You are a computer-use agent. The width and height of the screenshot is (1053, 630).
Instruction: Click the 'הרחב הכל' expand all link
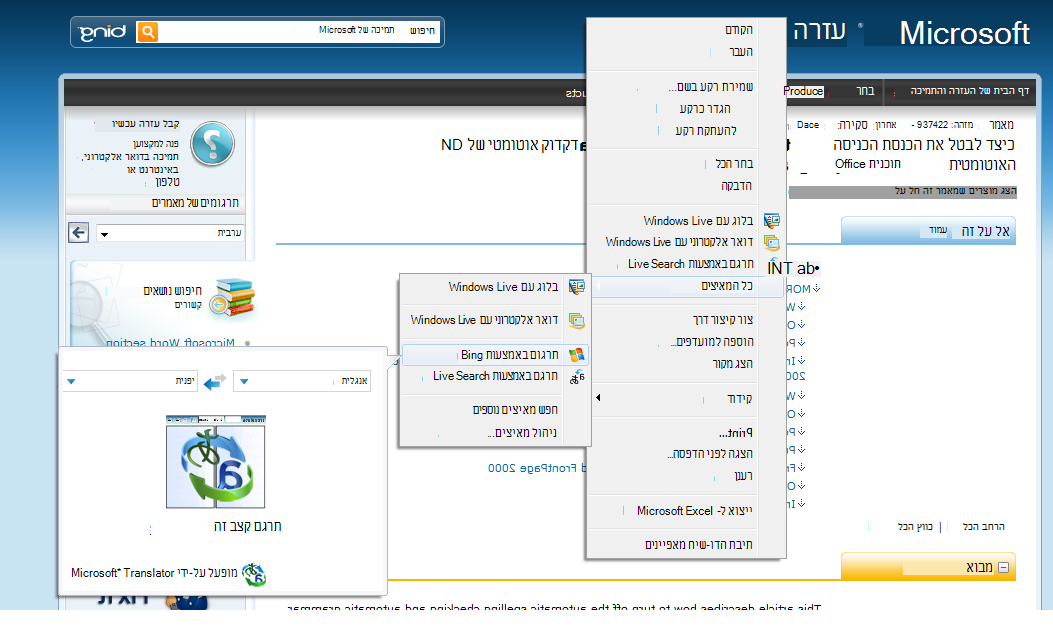point(983,526)
